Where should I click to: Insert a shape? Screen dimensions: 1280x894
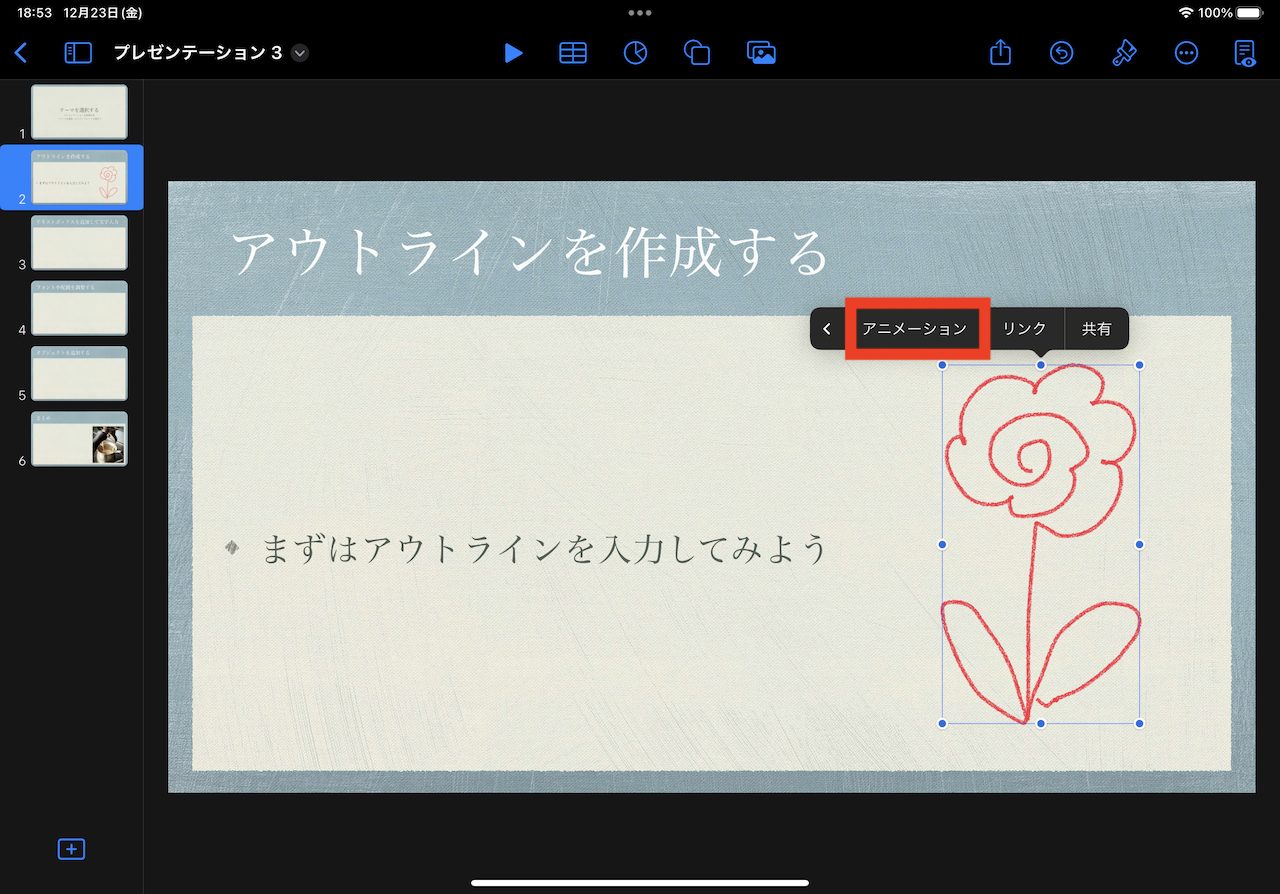(x=697, y=53)
